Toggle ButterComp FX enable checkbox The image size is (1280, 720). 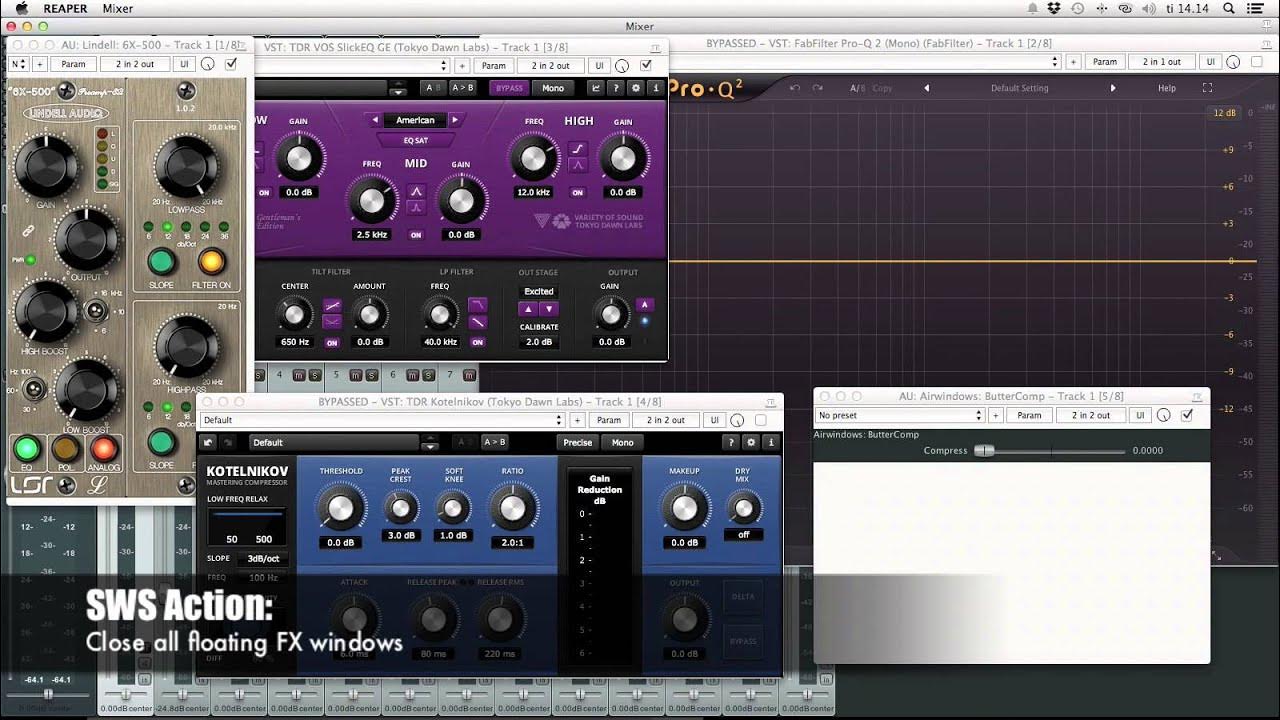coord(1187,415)
